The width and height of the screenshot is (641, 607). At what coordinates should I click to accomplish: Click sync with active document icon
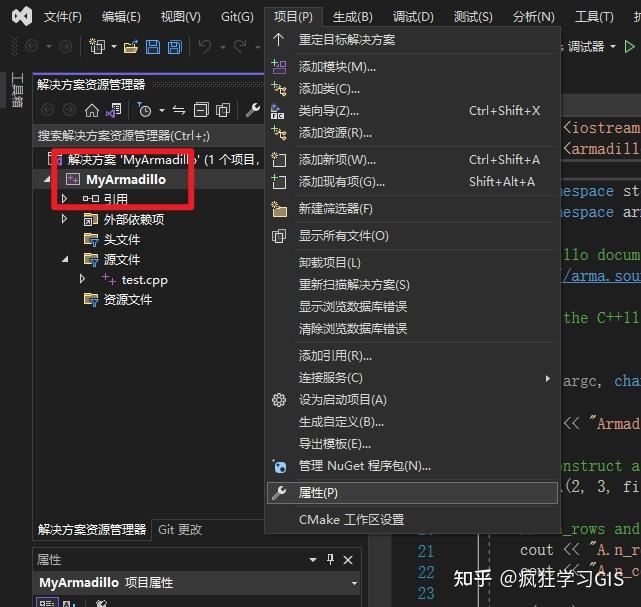tap(179, 110)
